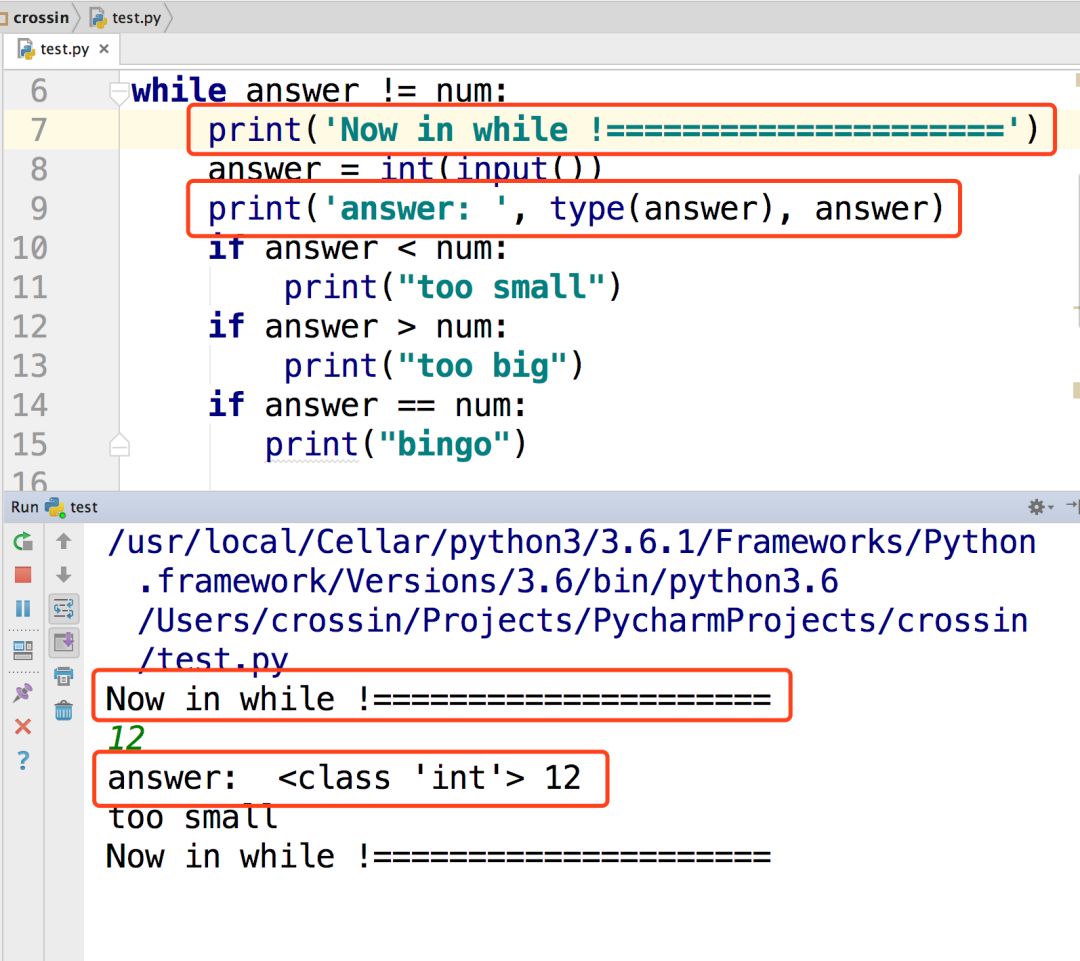Viewport: 1080px width, 961px height.
Task: Click the 'if answer > num:' line
Action: coord(358,327)
